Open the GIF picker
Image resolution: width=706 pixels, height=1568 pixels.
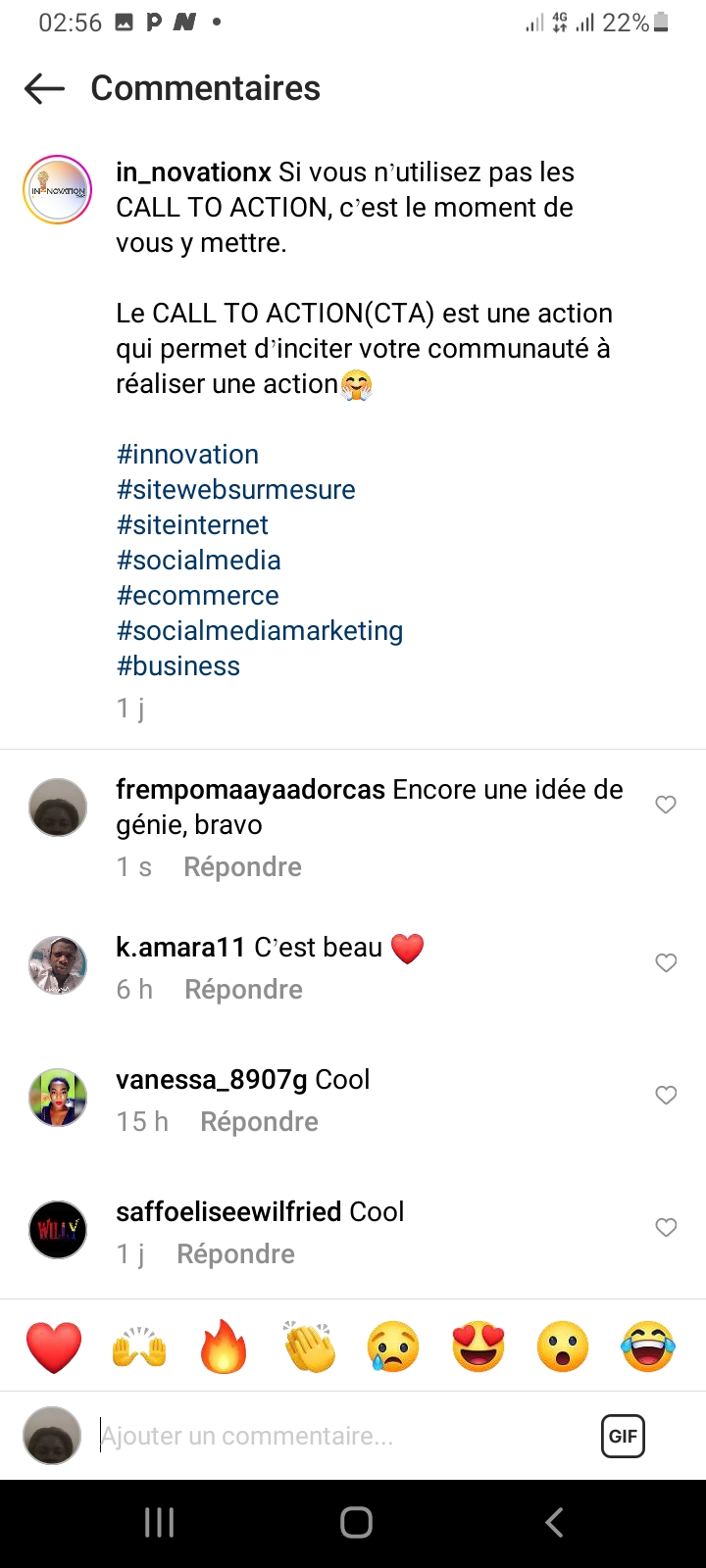tap(623, 1437)
